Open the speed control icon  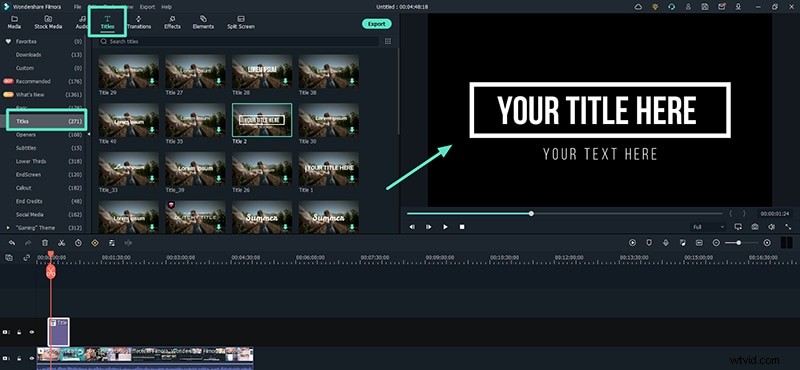point(78,243)
